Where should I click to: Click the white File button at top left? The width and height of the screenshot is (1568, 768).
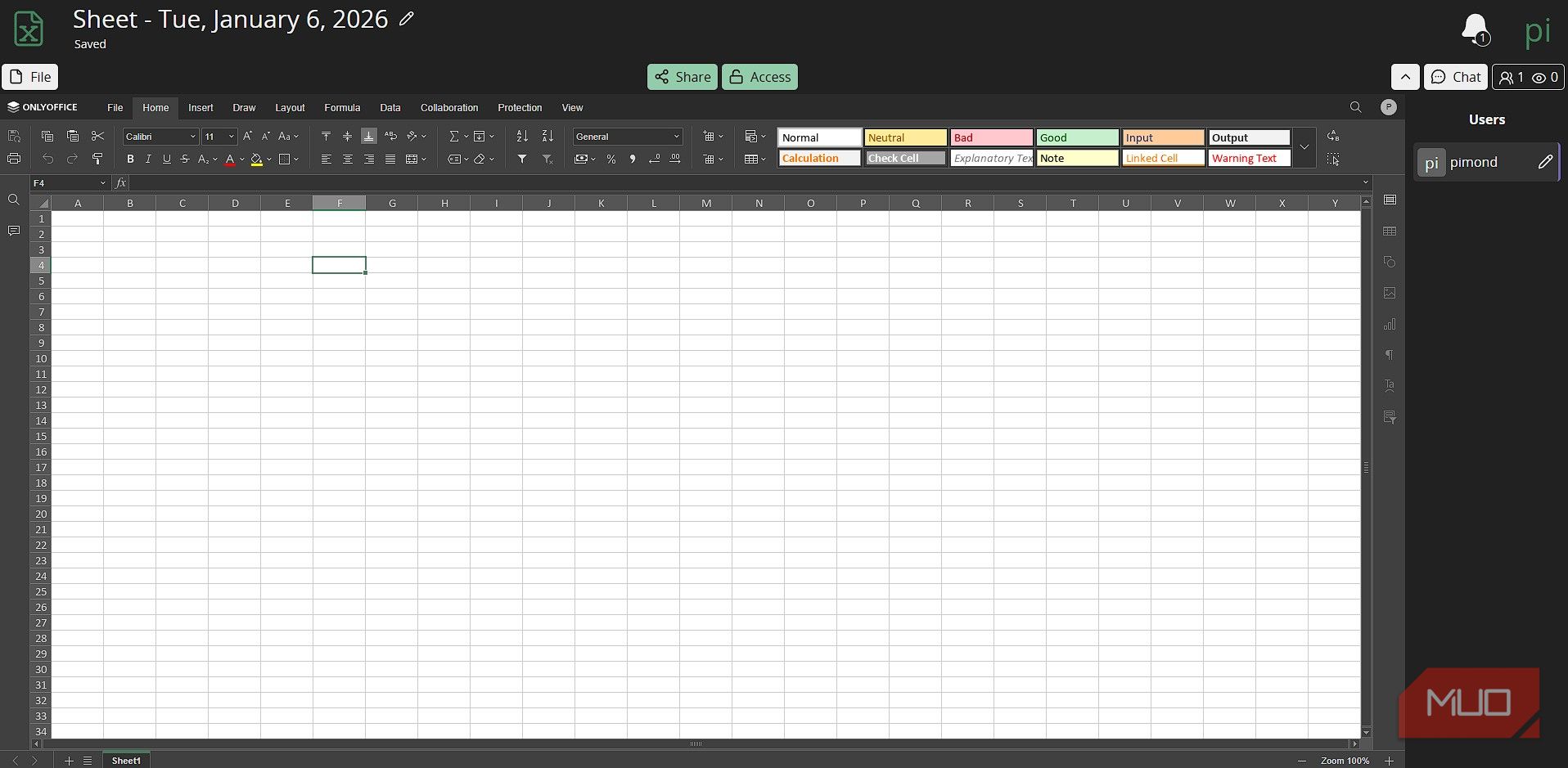point(30,77)
